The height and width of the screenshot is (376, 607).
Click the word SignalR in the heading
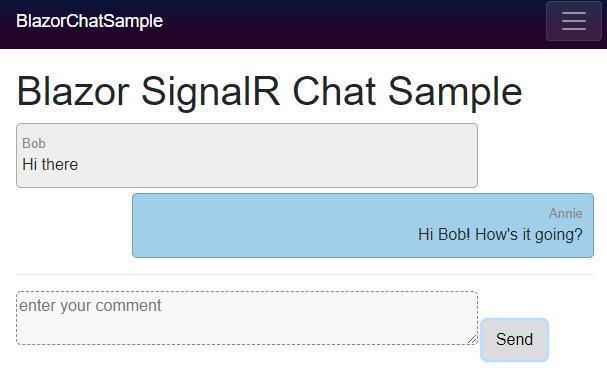click(210, 92)
